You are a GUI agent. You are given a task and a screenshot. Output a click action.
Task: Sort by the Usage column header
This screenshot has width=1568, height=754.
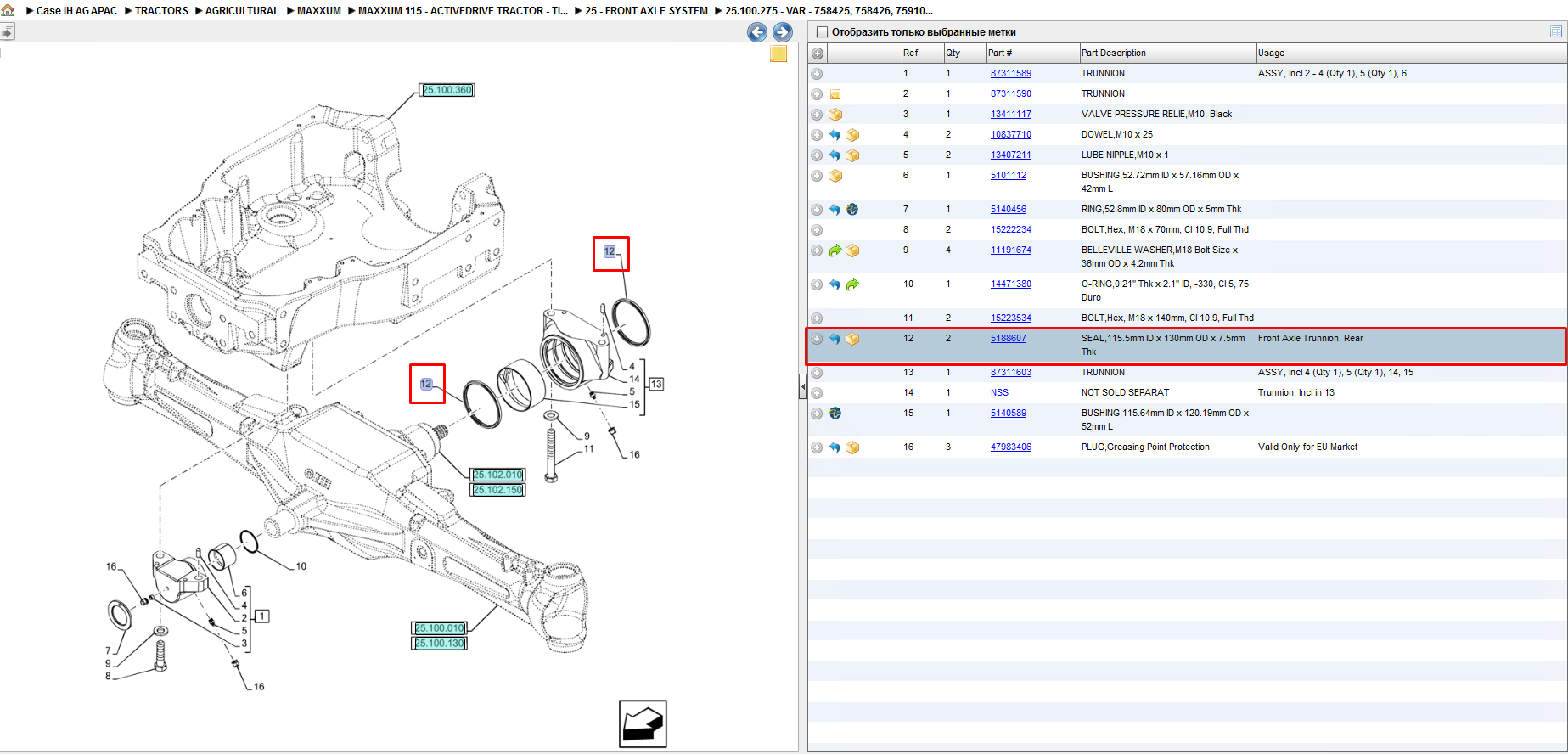[x=1411, y=53]
